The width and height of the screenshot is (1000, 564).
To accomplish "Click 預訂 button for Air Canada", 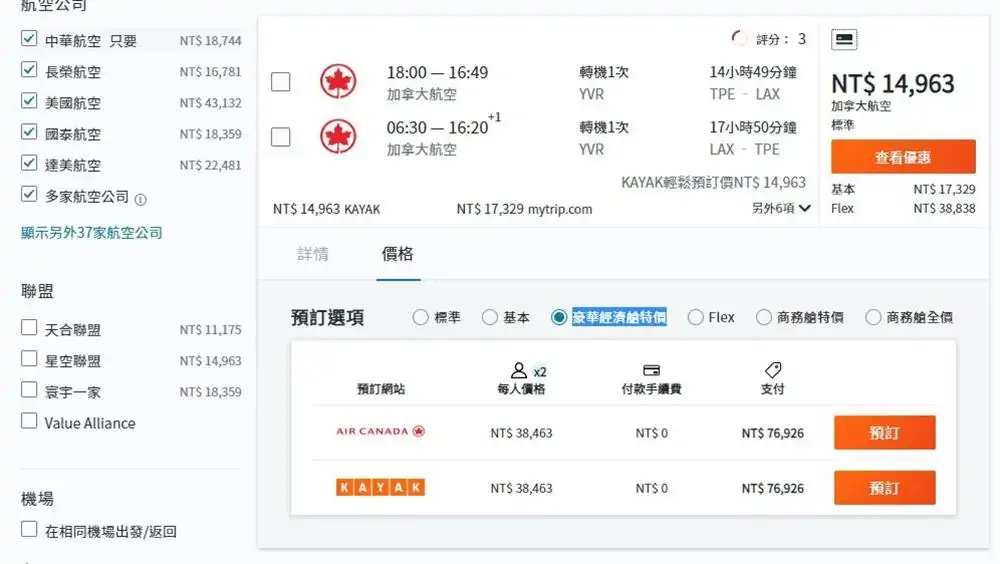I will click(x=885, y=433).
